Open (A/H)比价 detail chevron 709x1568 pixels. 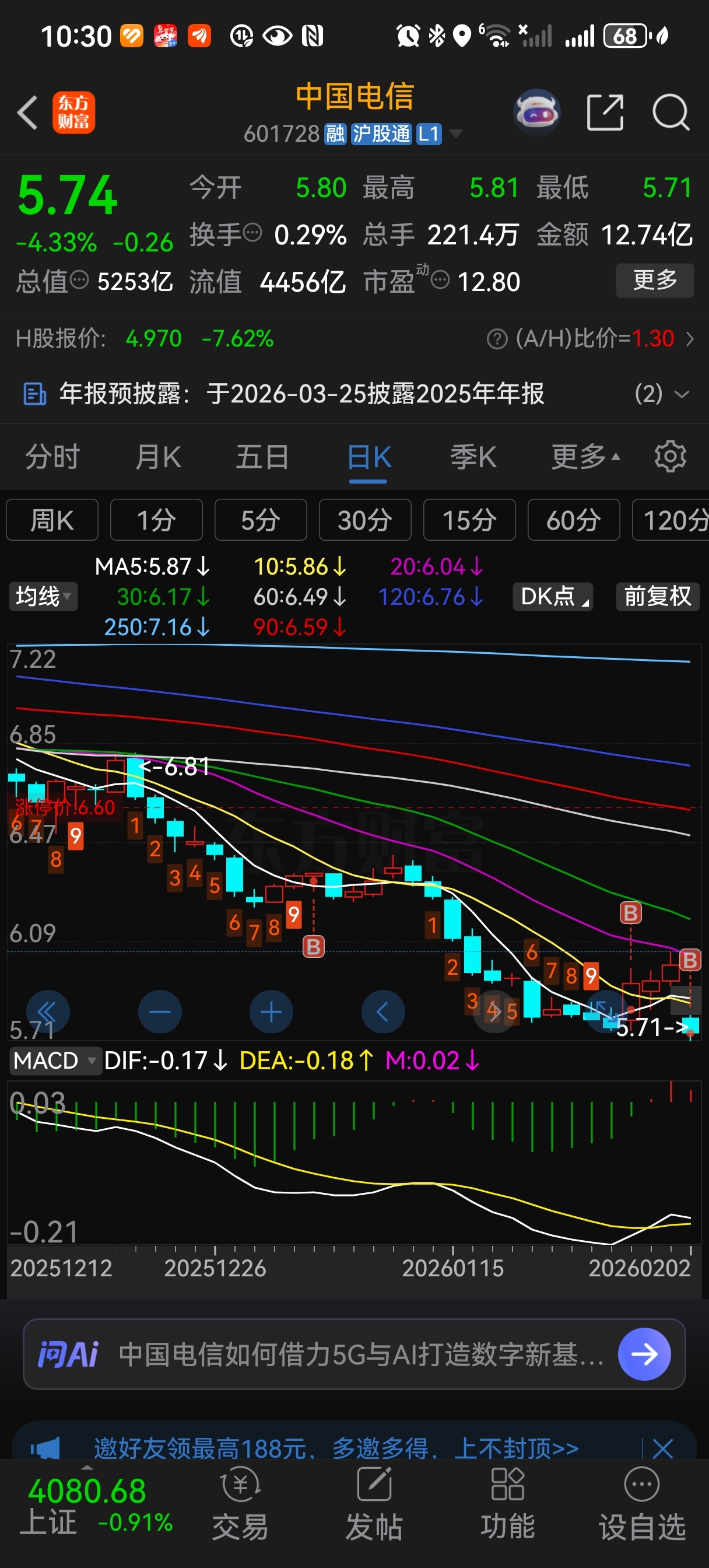tap(690, 338)
